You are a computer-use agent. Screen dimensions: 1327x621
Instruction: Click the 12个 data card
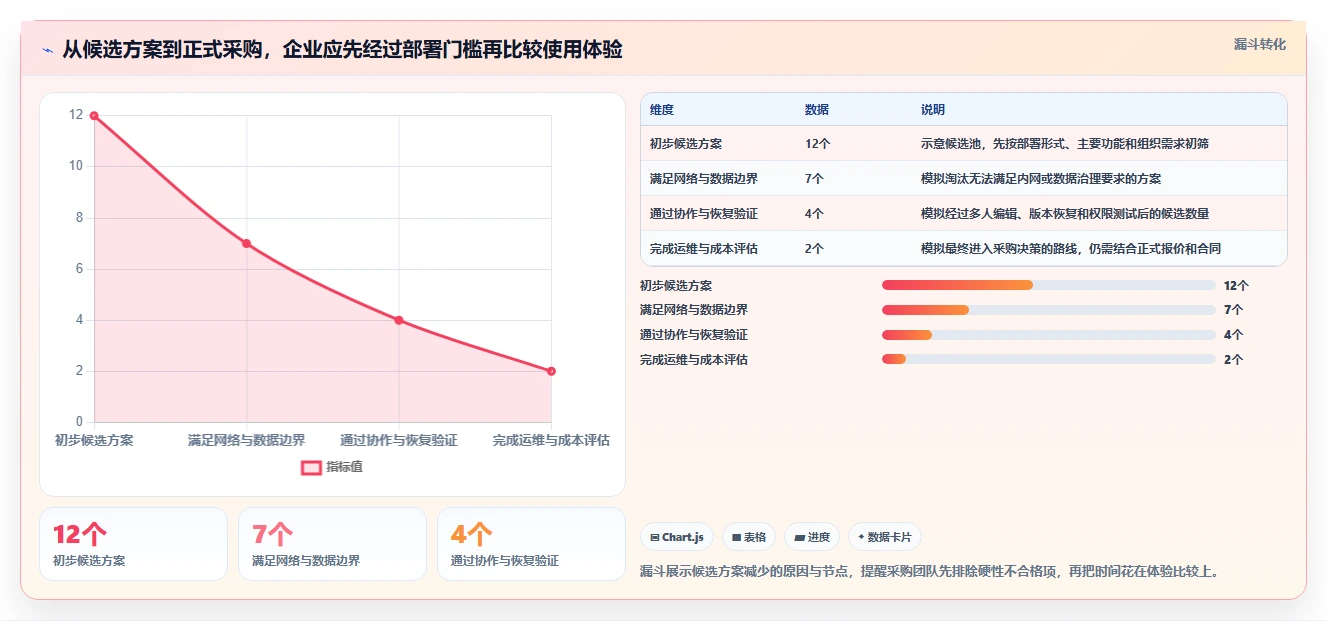[x=133, y=544]
